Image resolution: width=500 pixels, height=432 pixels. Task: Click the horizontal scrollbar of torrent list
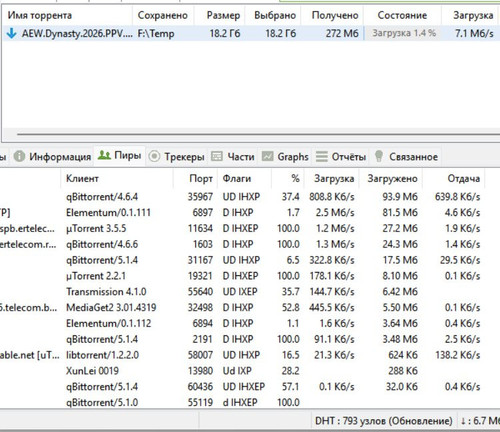pyautogui.click(x=258, y=135)
